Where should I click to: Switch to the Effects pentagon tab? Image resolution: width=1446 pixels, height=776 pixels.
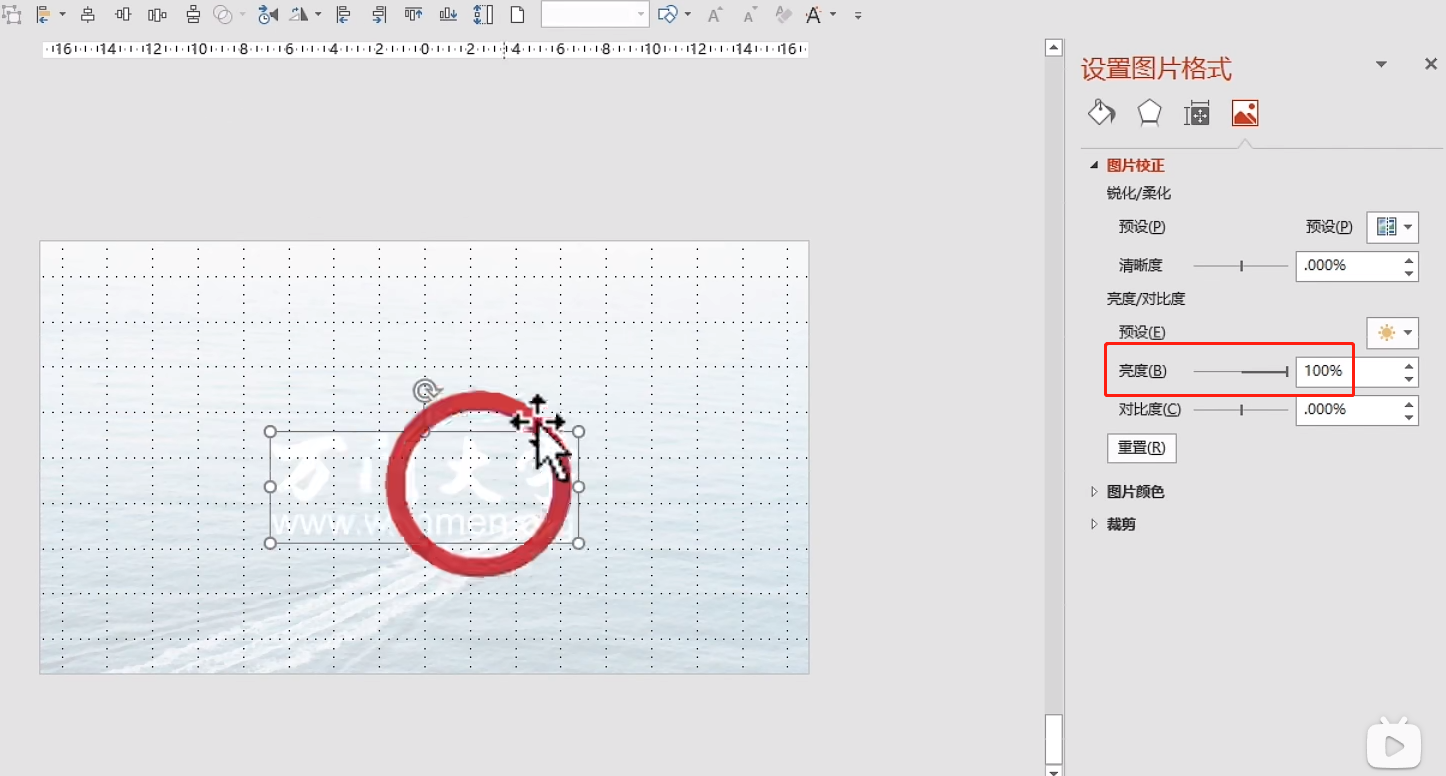click(x=1149, y=113)
